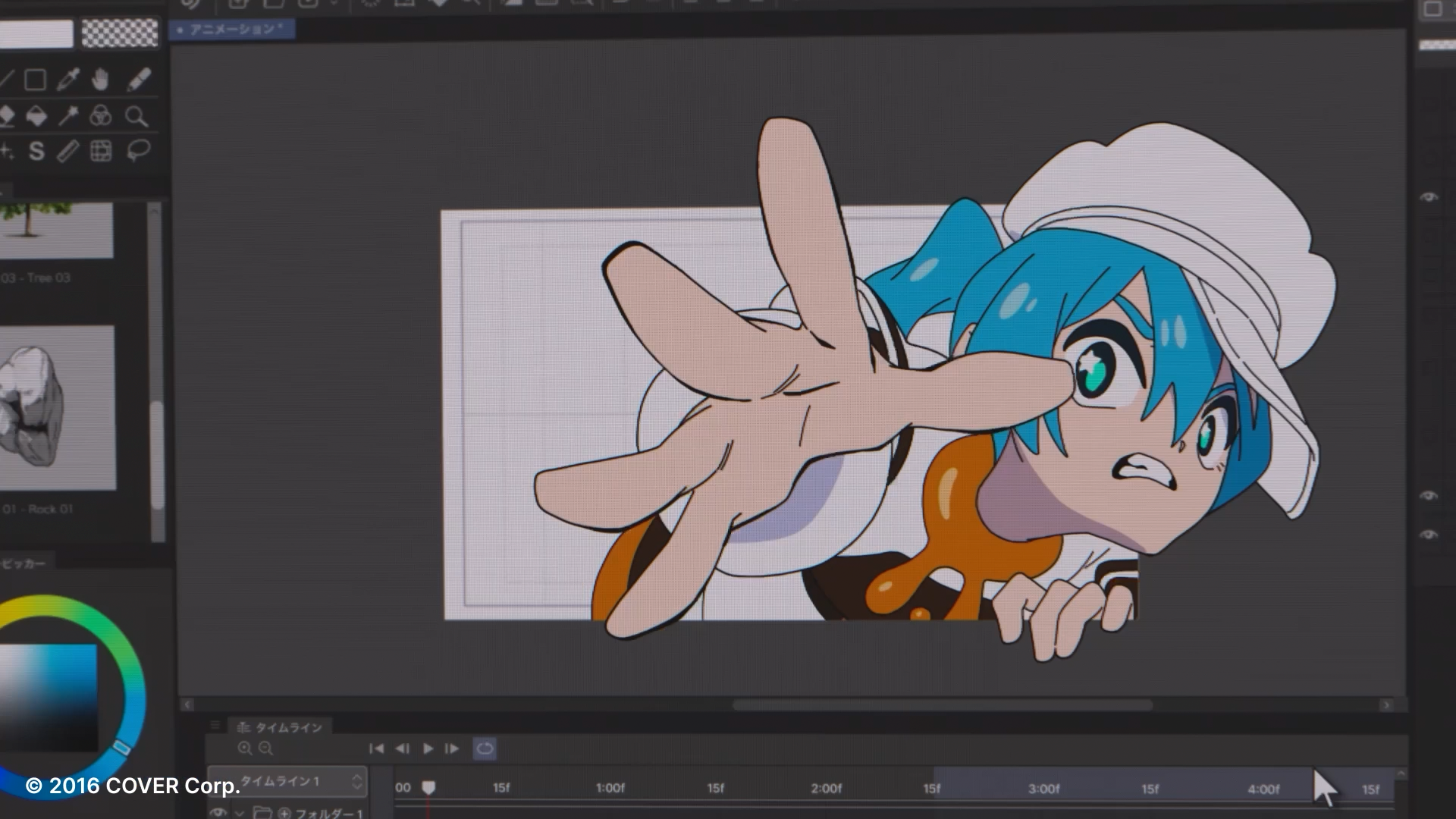Open the timeline panel hamburger menu
The width and height of the screenshot is (1456, 819).
(x=215, y=726)
